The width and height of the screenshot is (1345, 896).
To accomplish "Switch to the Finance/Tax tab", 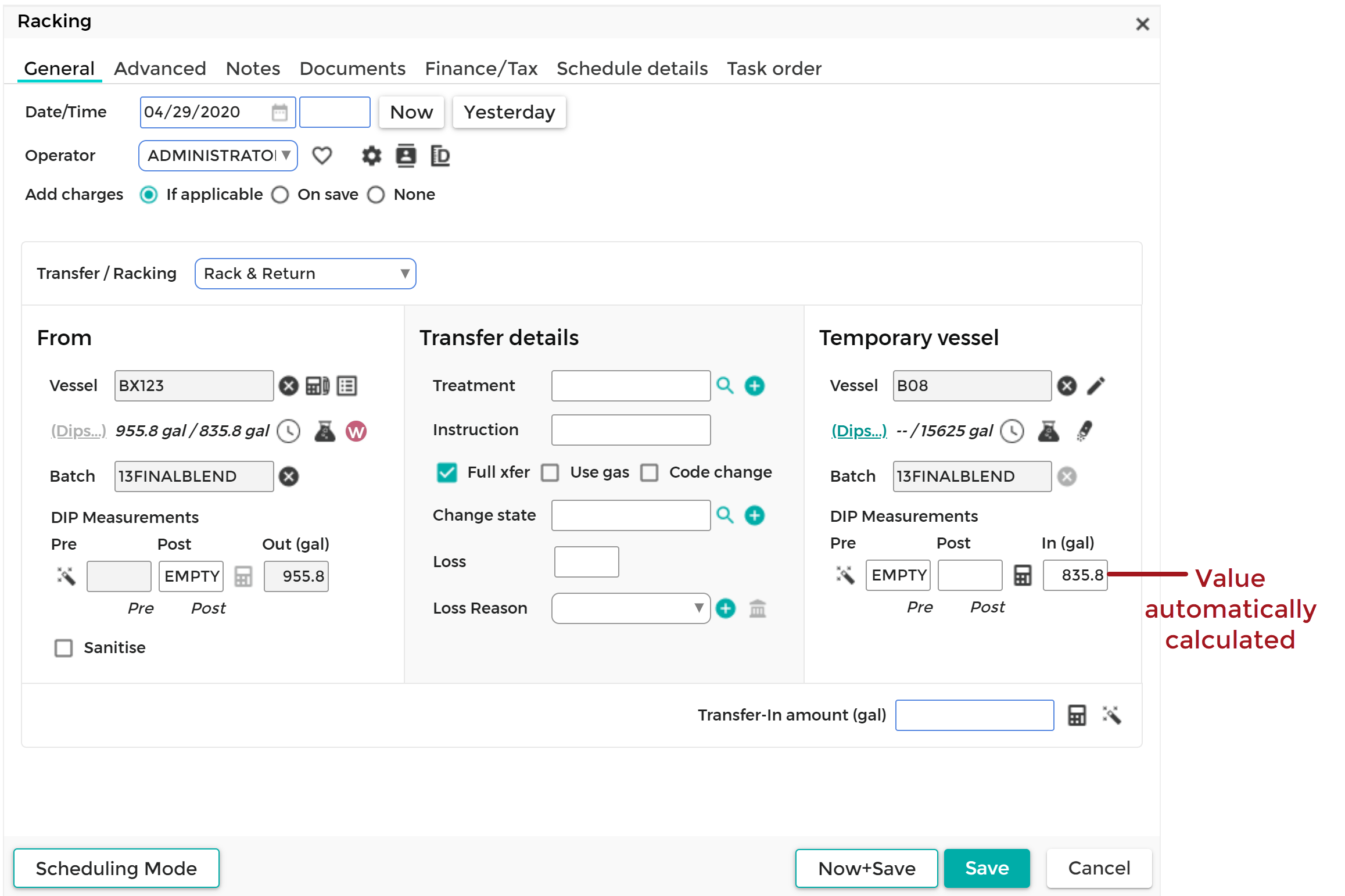I will click(481, 69).
